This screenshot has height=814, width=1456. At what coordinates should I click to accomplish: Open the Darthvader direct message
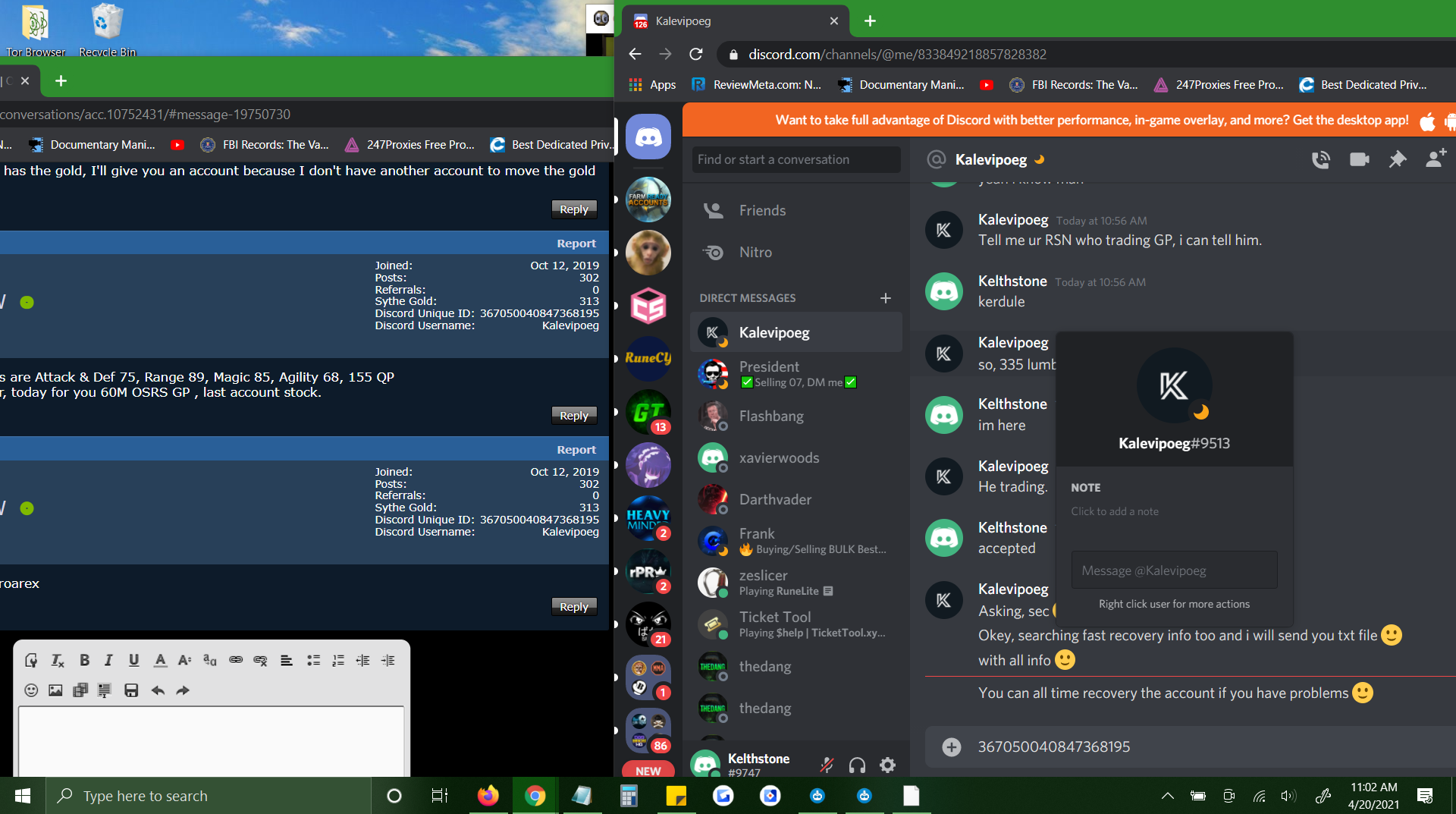click(x=796, y=499)
